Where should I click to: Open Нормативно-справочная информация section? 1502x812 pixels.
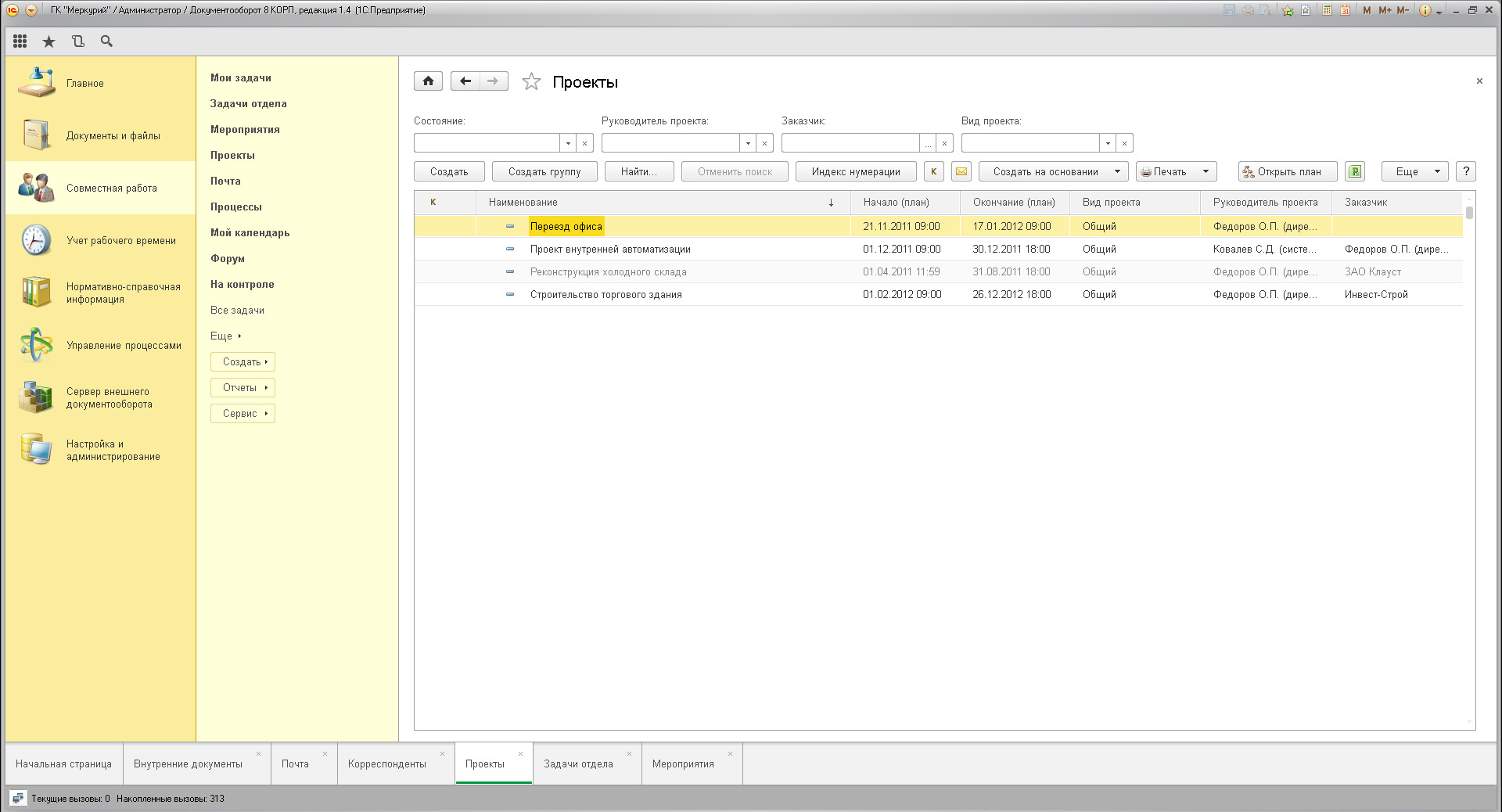100,293
